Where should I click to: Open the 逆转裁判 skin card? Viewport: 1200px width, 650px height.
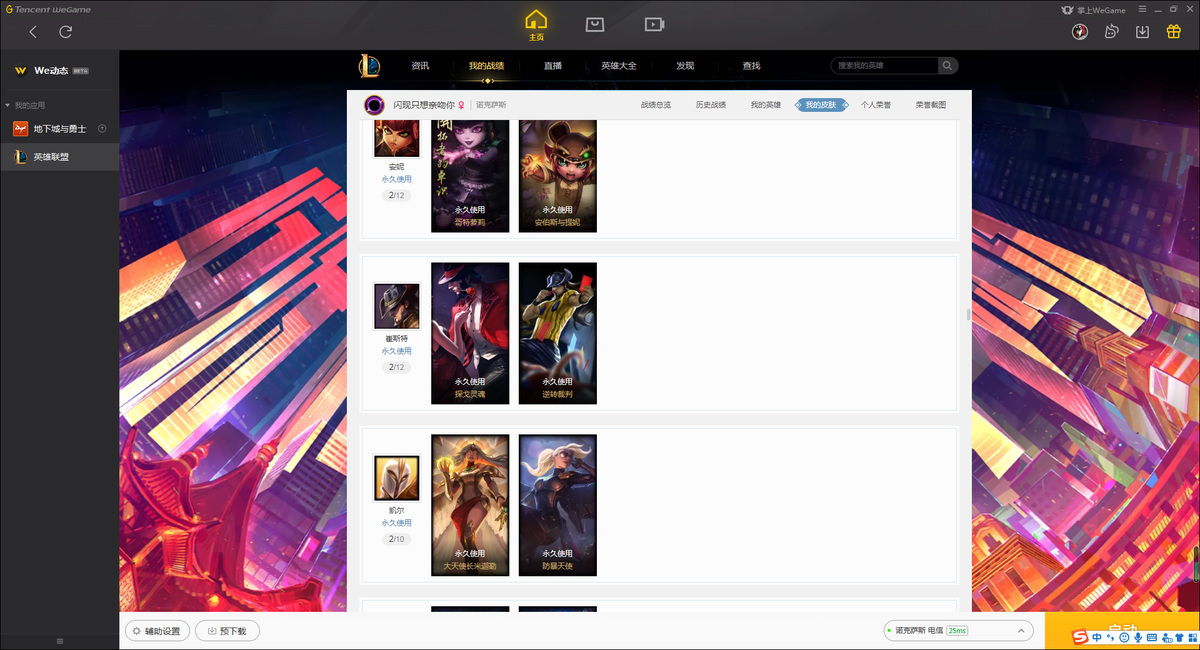(x=558, y=333)
